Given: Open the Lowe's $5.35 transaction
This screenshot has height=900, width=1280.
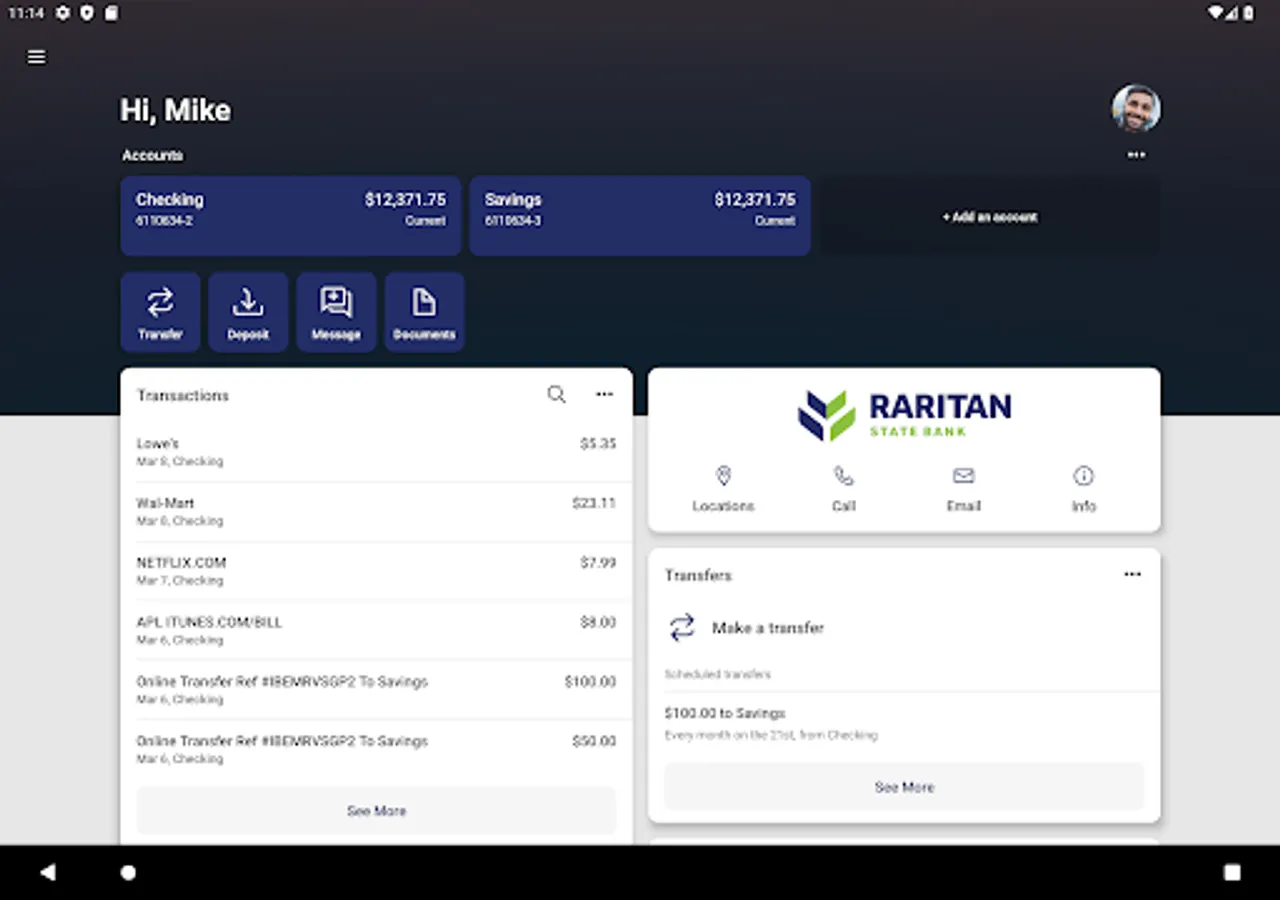Looking at the screenshot, I should click(x=376, y=452).
